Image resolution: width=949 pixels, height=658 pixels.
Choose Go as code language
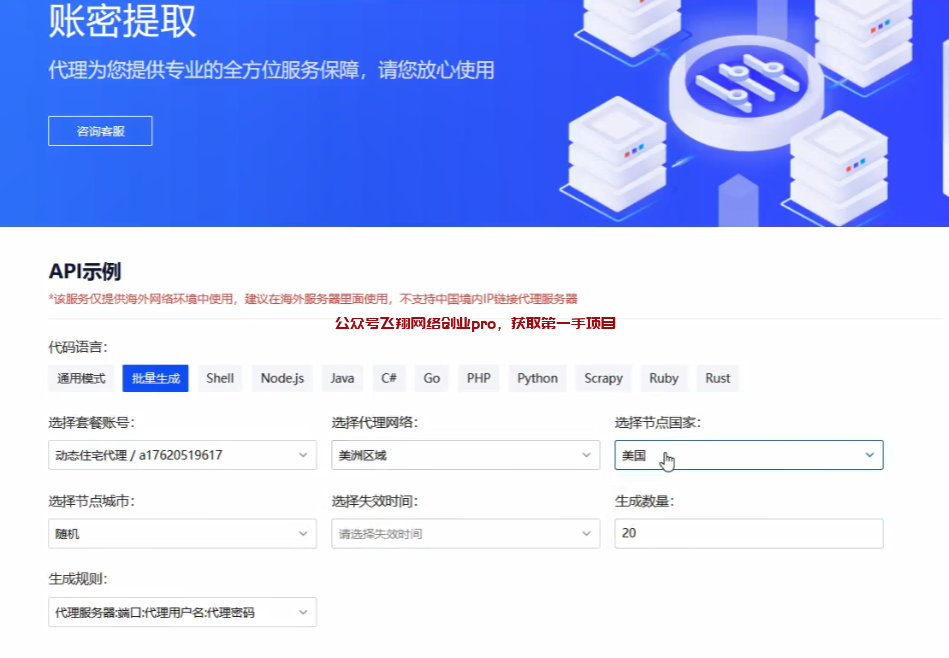[431, 378]
